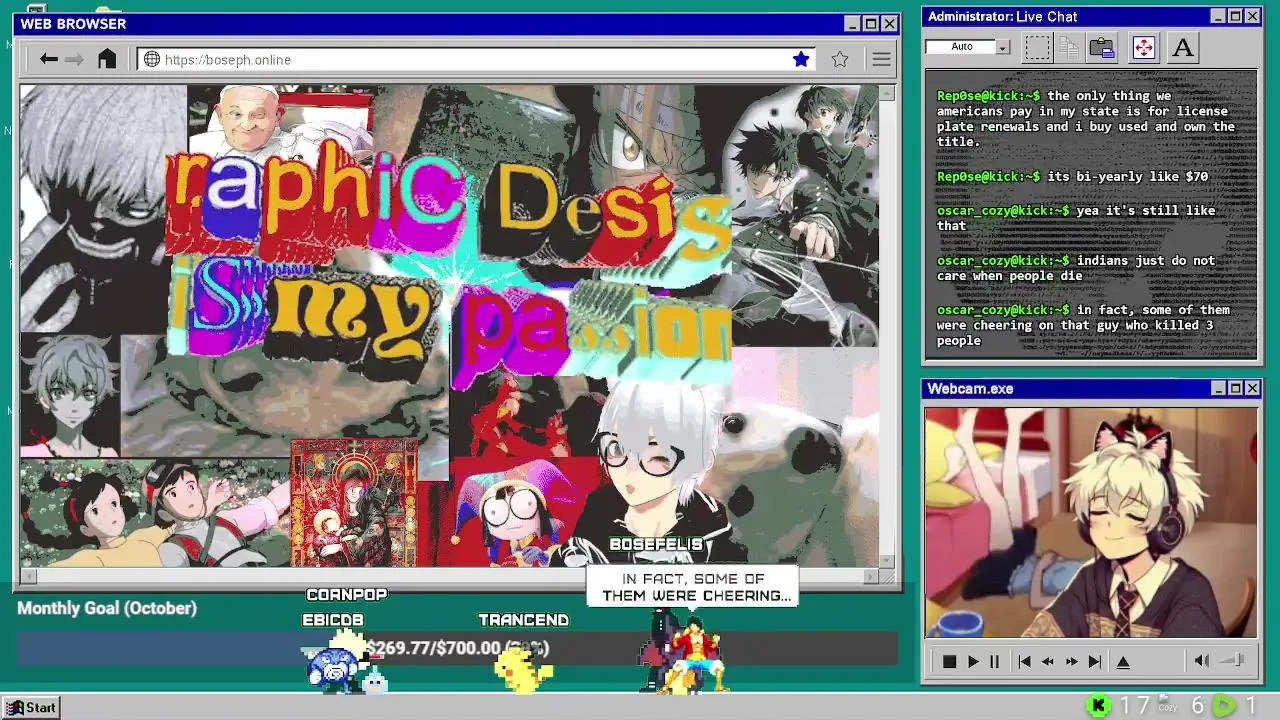Fast forward in the Webcam.exe player
Screen dimensions: 1280x720
[x=1072, y=661]
